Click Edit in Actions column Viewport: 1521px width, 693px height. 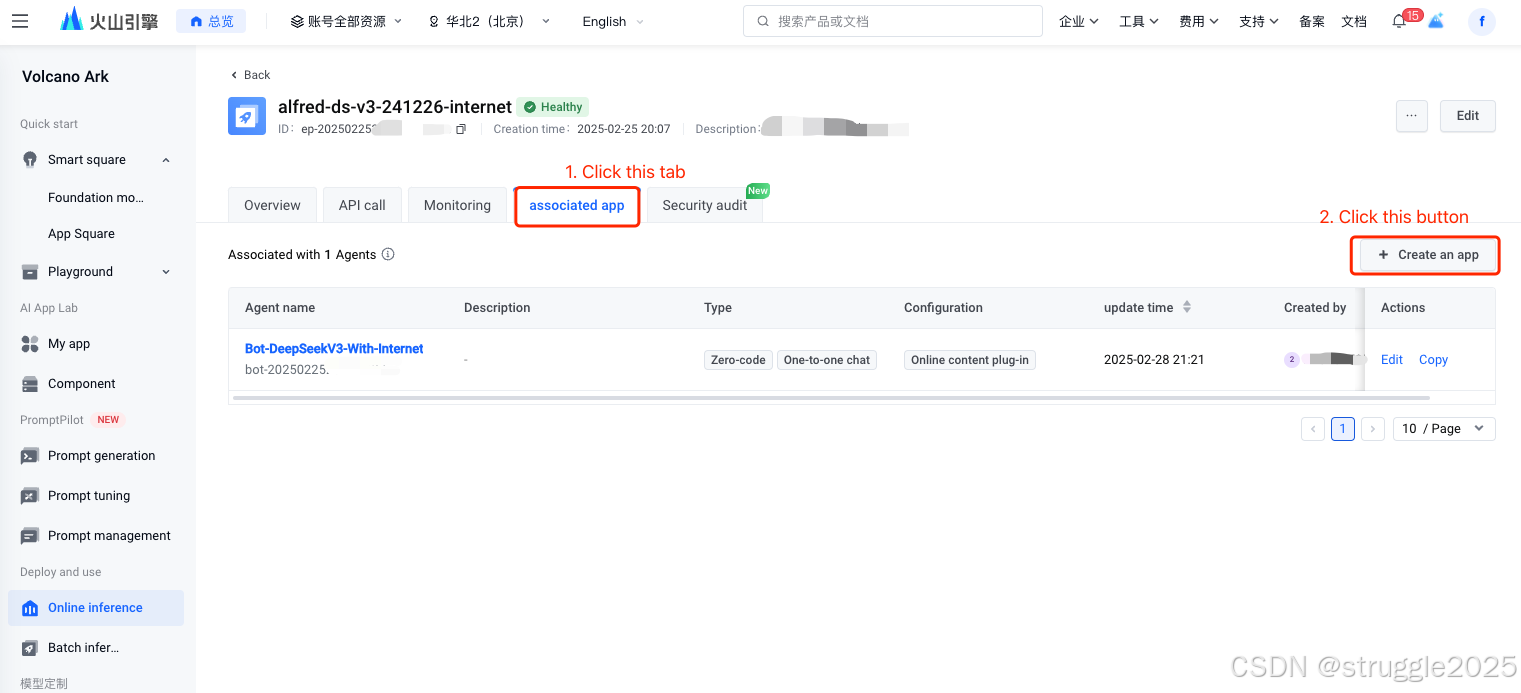pyautogui.click(x=1392, y=360)
